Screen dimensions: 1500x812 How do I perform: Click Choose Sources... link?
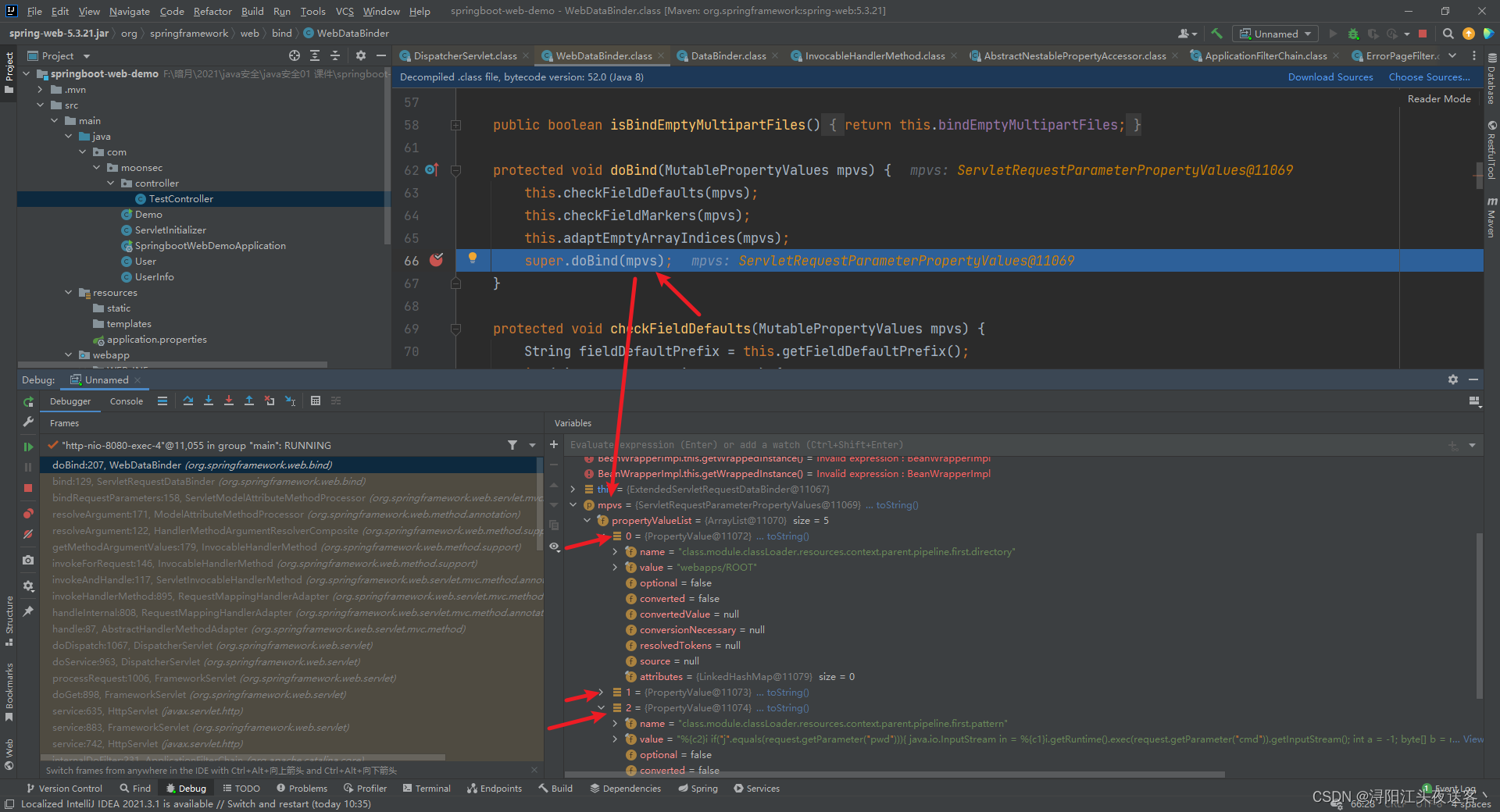1429,77
